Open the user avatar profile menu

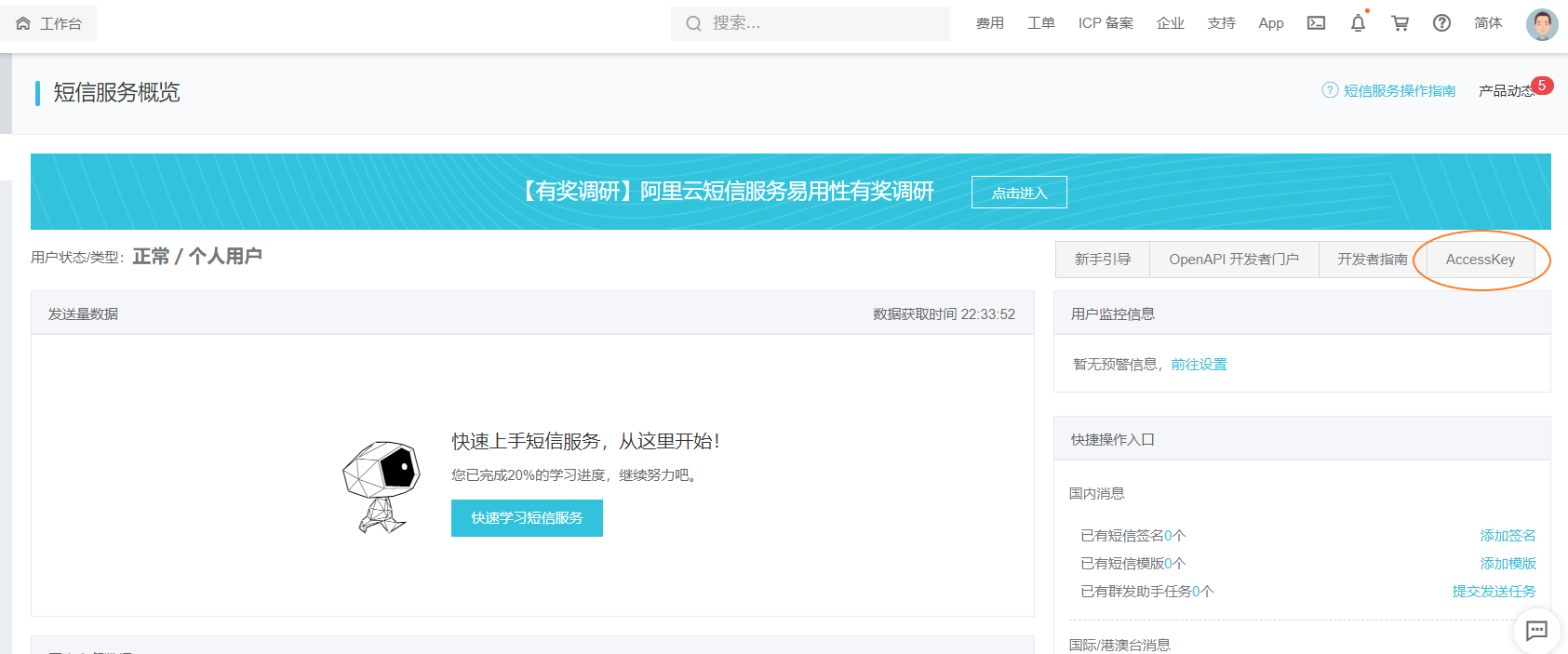pos(1541,24)
